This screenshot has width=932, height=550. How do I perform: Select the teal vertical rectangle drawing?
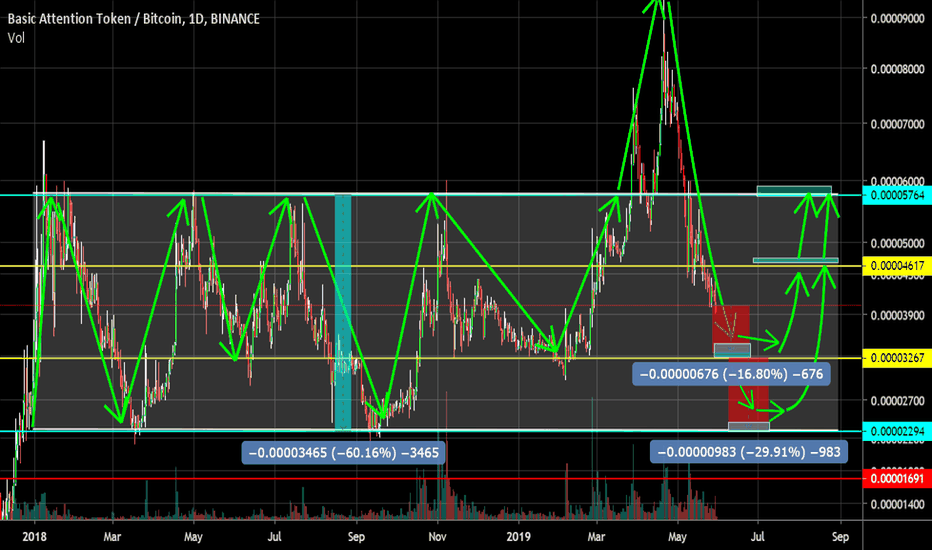(343, 312)
